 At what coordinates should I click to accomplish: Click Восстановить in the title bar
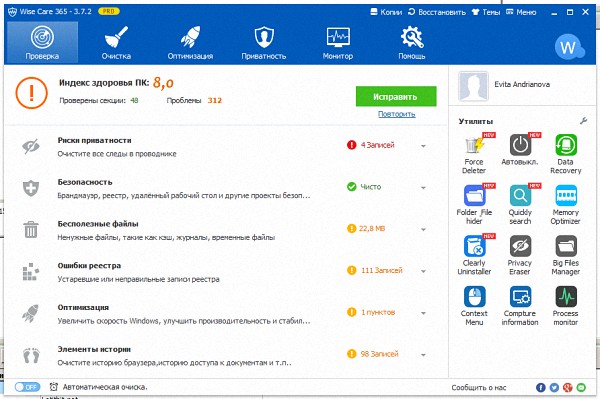point(437,12)
